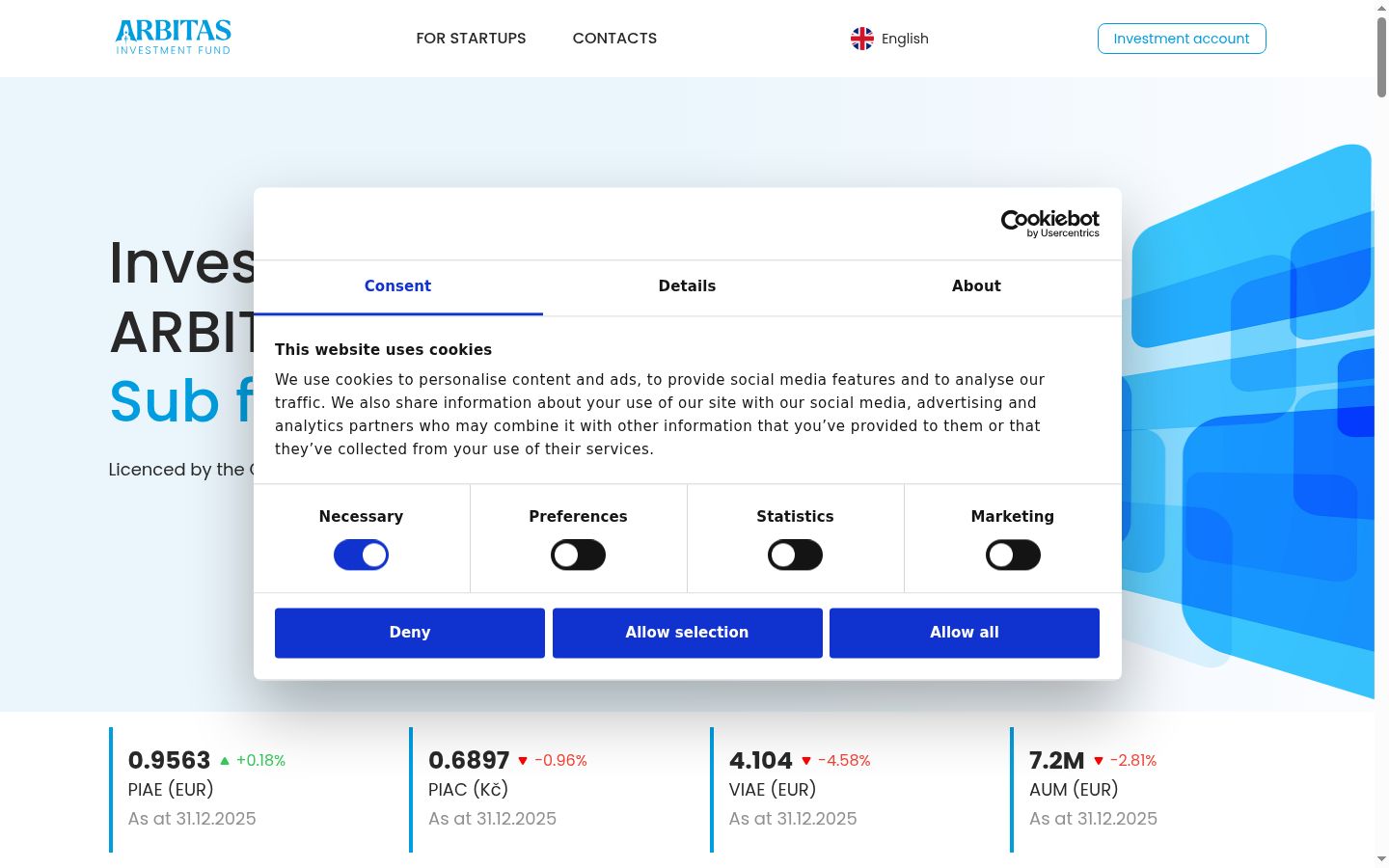Switch to the About tab
The width and height of the screenshot is (1389, 868).
pyautogui.click(x=977, y=287)
